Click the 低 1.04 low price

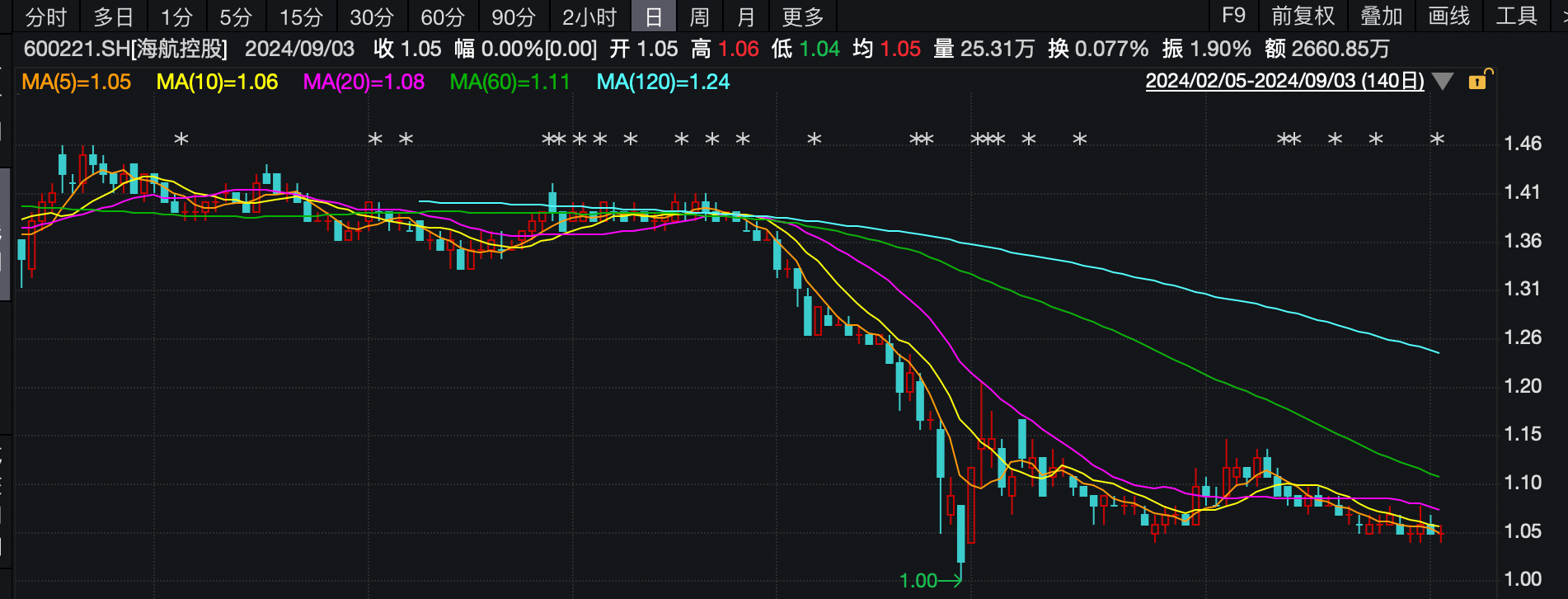[x=805, y=49]
